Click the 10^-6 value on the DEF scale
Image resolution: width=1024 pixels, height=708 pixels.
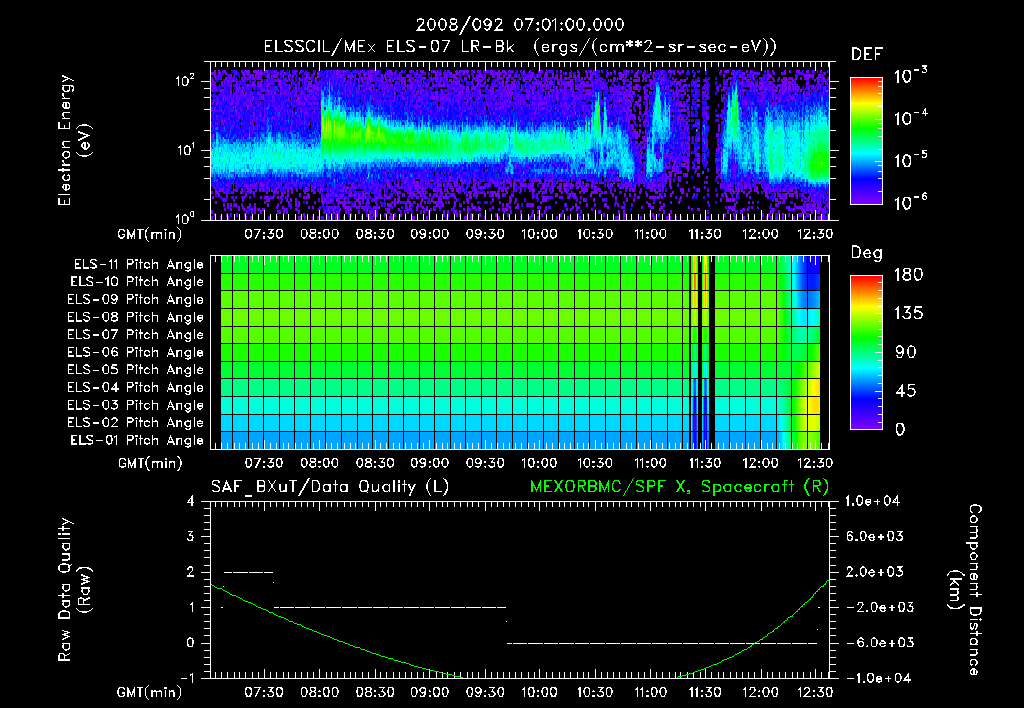pyautogui.click(x=910, y=202)
